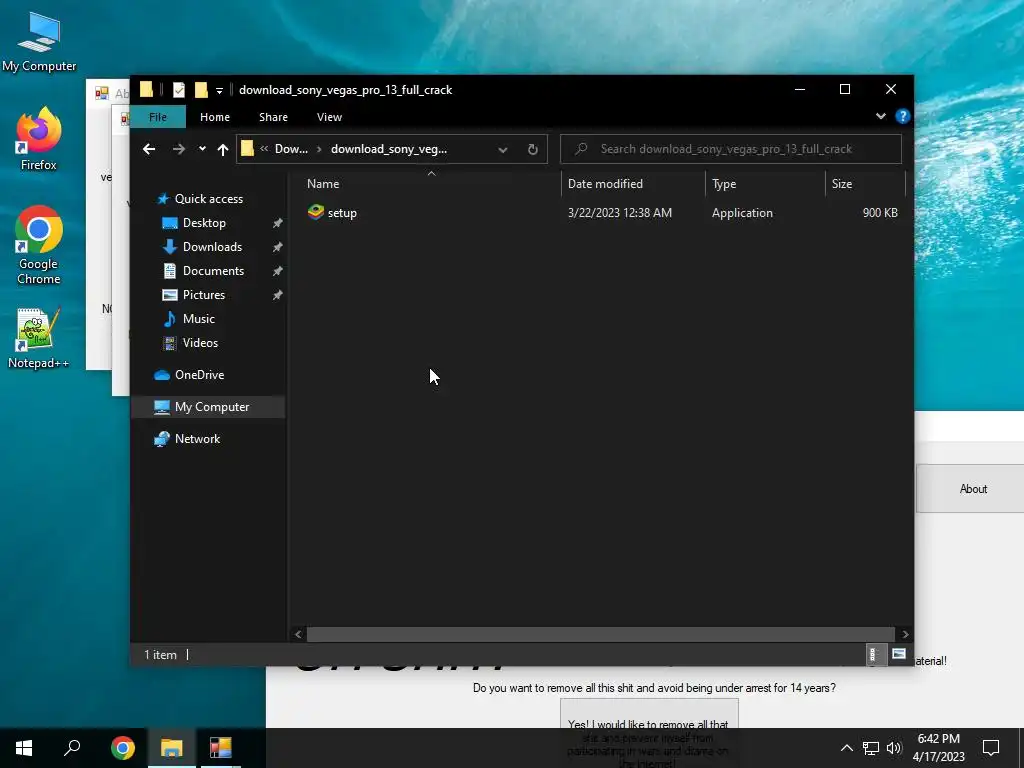Open the View ribbon tab
1024x768 pixels.
[x=329, y=117]
